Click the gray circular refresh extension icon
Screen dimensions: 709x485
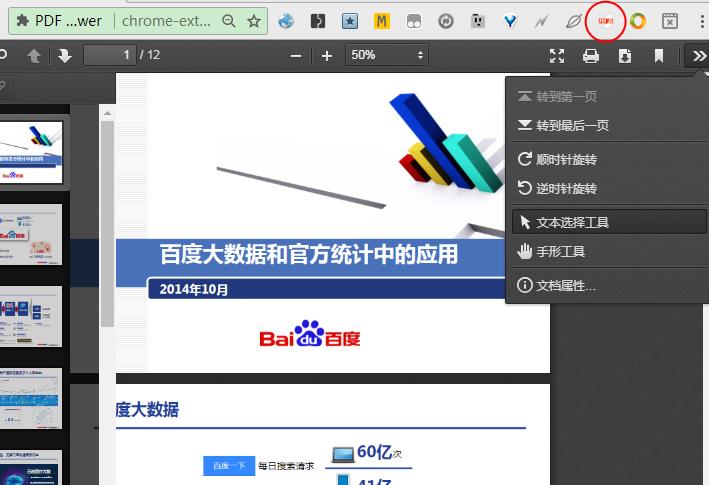446,21
